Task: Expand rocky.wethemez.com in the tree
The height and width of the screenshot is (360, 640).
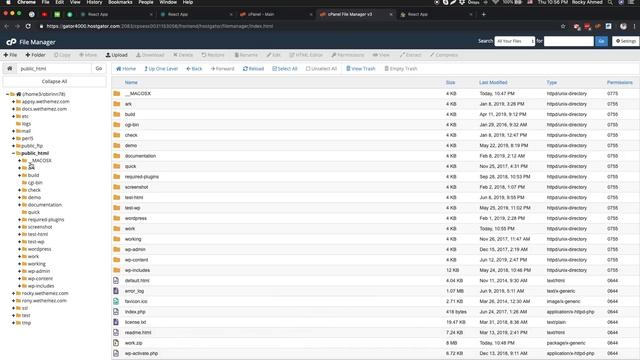Action: tap(13, 293)
